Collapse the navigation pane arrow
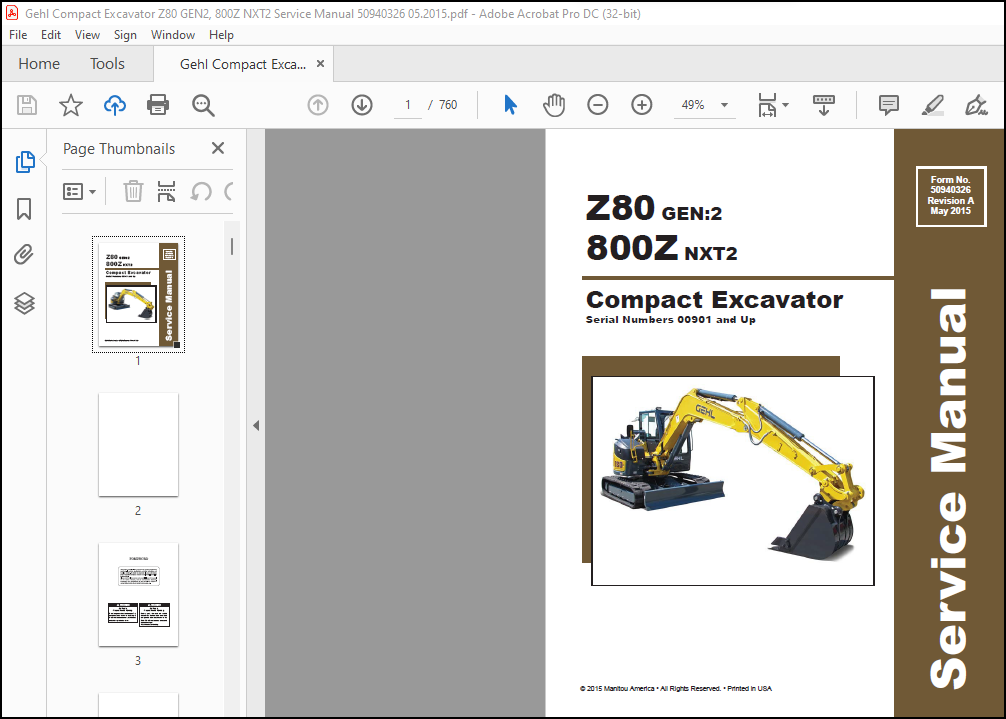 (x=256, y=425)
